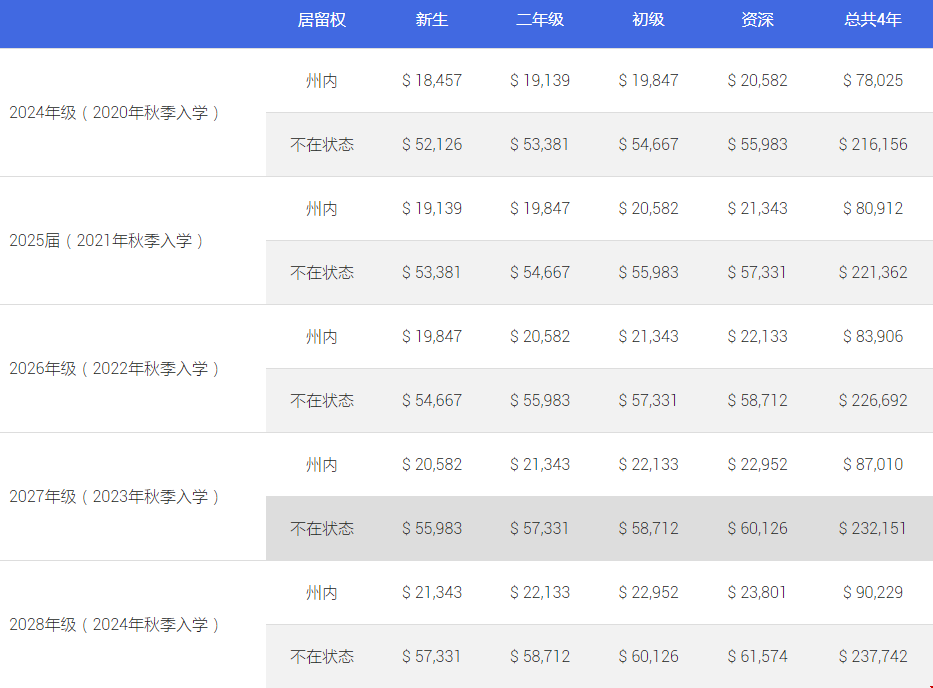Select the $ 78,025 four-year total cell
The height and width of the screenshot is (688, 933).
(x=873, y=80)
